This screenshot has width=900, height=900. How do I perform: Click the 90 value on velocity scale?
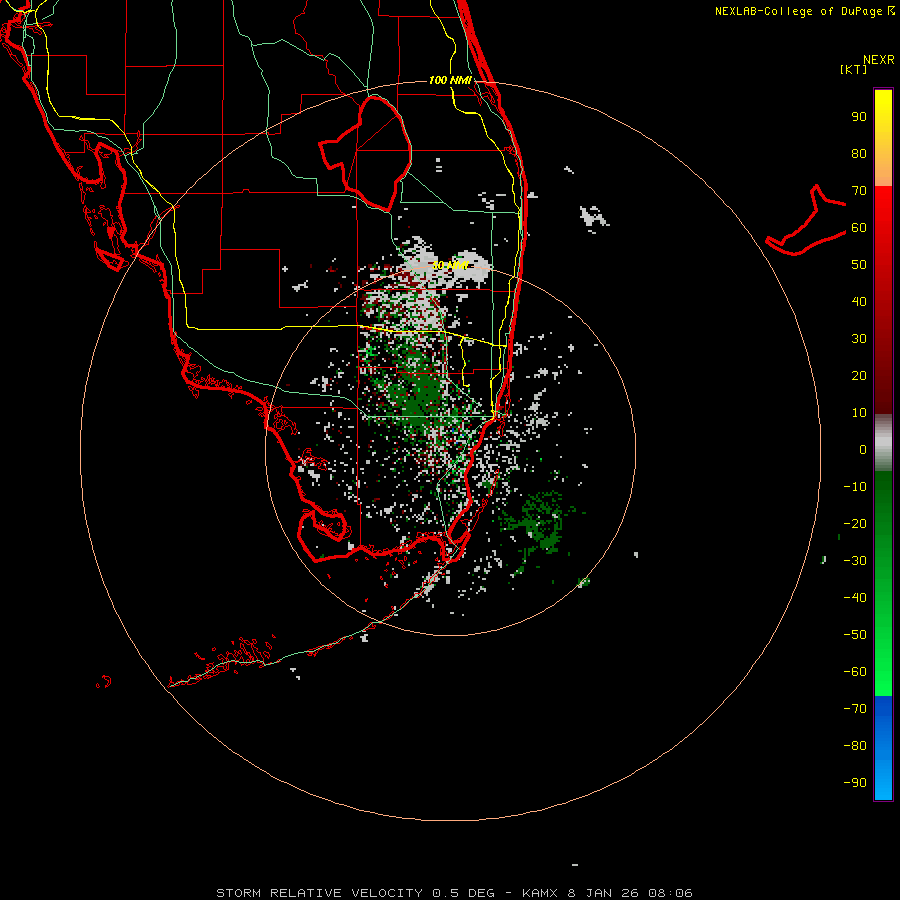point(859,117)
